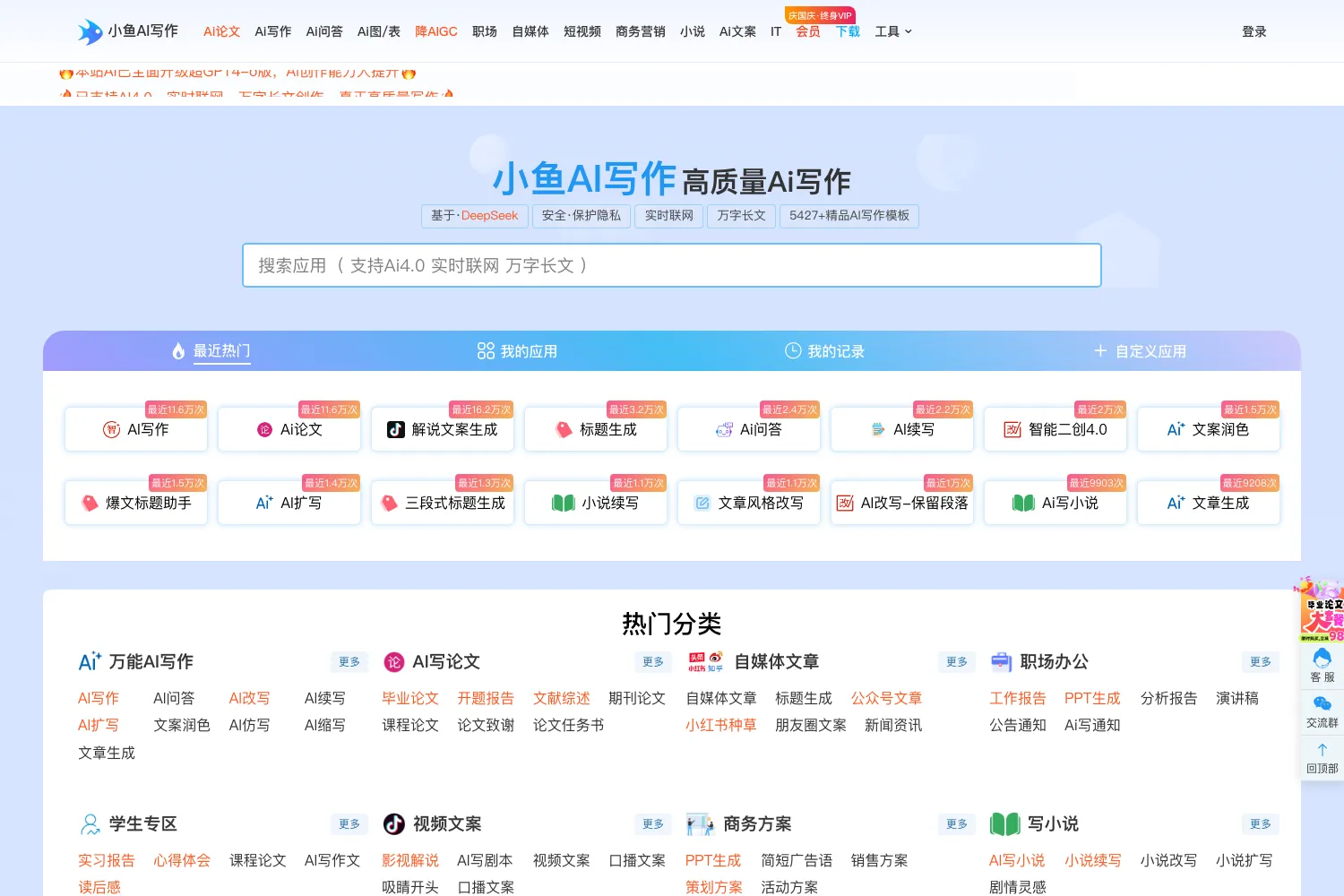1344x896 pixels.
Task: Click the 基于·DeepSeek tag
Action: coord(474,216)
